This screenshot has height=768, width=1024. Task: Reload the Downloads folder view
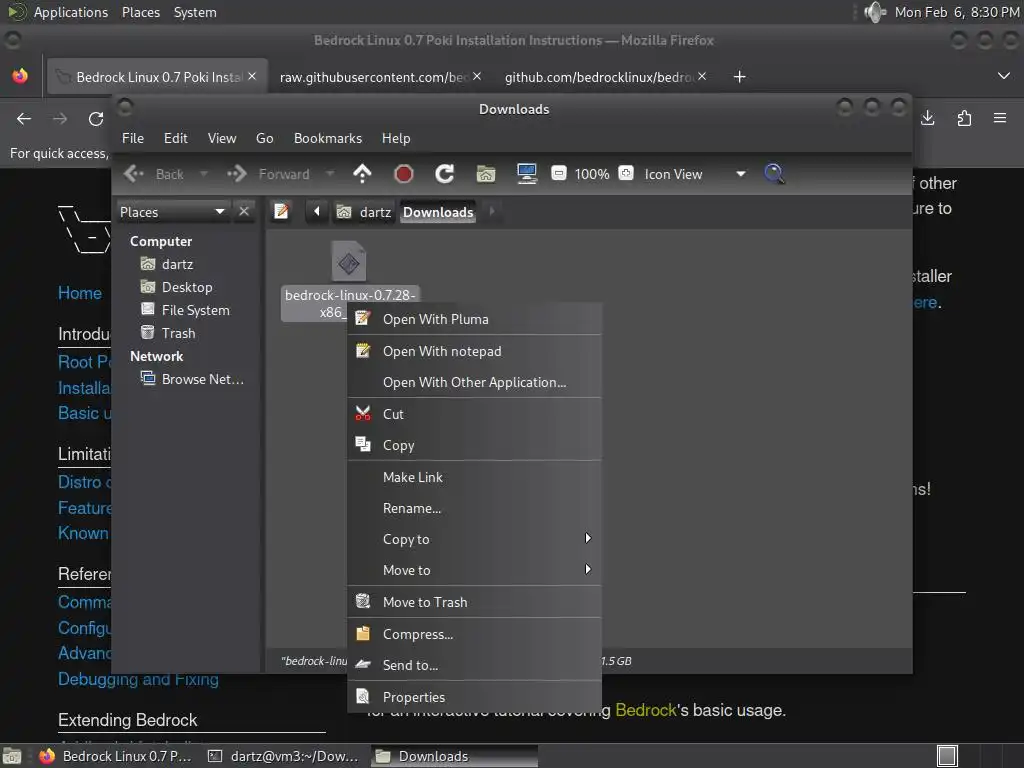point(445,174)
